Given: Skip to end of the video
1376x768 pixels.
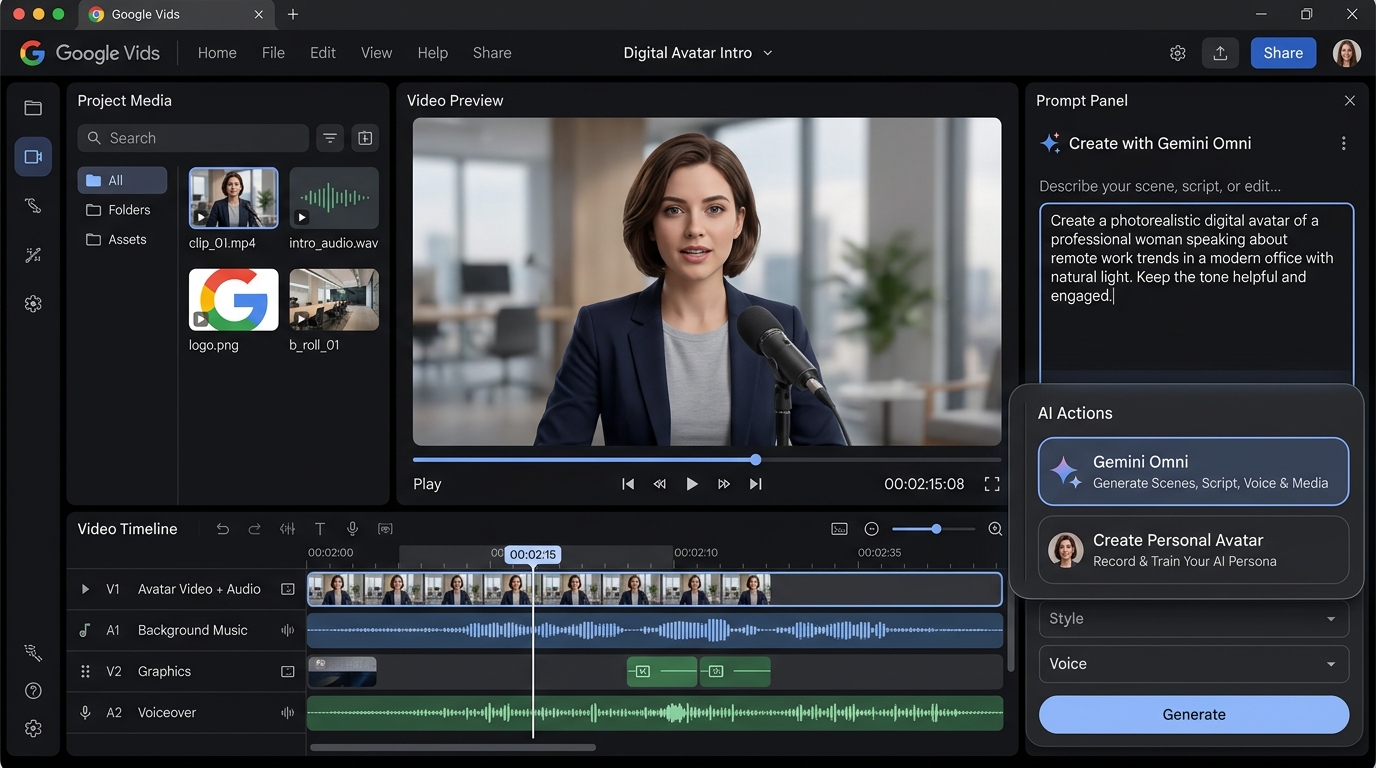Looking at the screenshot, I should point(756,484).
